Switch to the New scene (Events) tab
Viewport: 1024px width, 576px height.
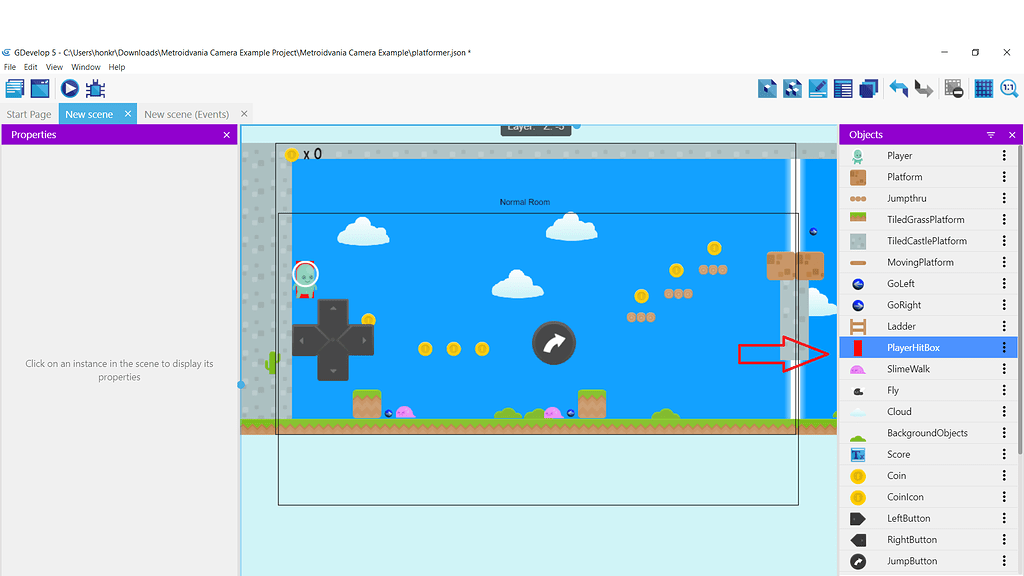[186, 113]
